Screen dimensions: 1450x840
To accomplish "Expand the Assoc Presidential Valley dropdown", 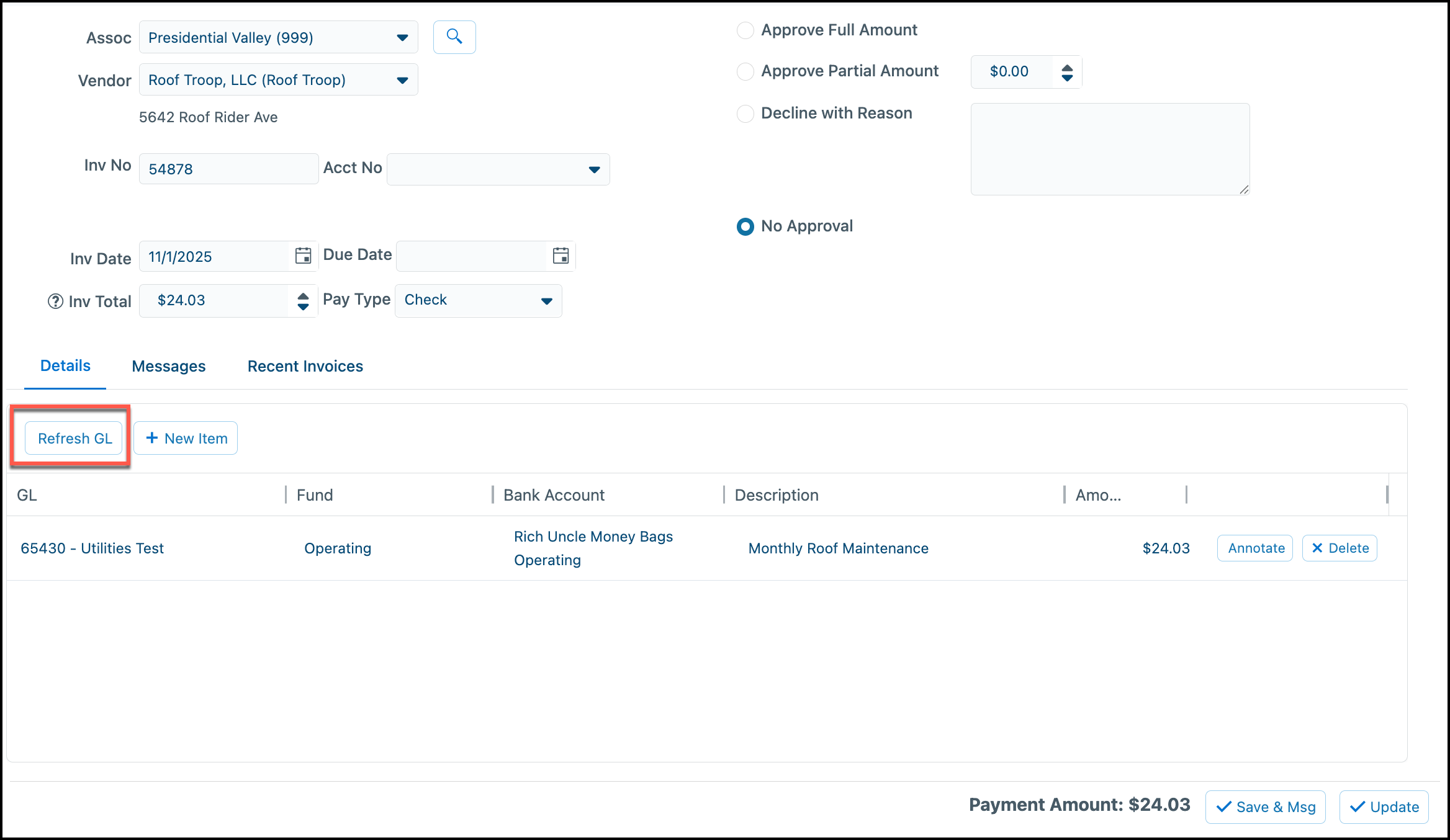I will (402, 38).
